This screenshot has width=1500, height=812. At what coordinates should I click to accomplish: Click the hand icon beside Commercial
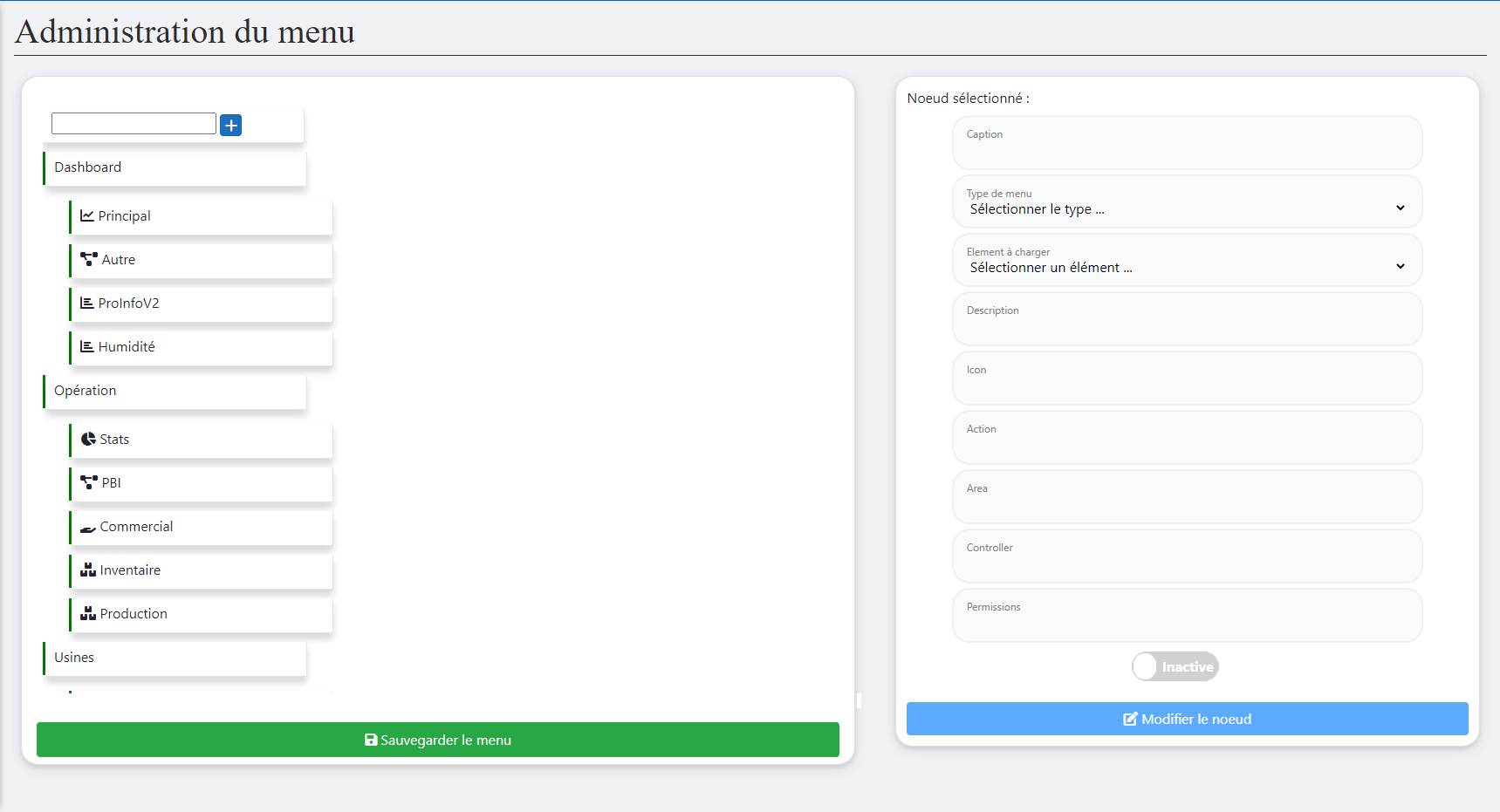[x=88, y=528]
